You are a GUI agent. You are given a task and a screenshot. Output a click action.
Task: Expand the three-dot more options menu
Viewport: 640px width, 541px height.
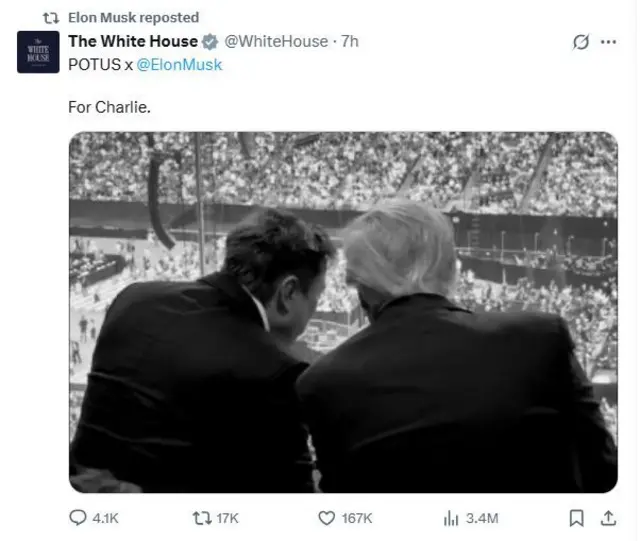pos(608,42)
